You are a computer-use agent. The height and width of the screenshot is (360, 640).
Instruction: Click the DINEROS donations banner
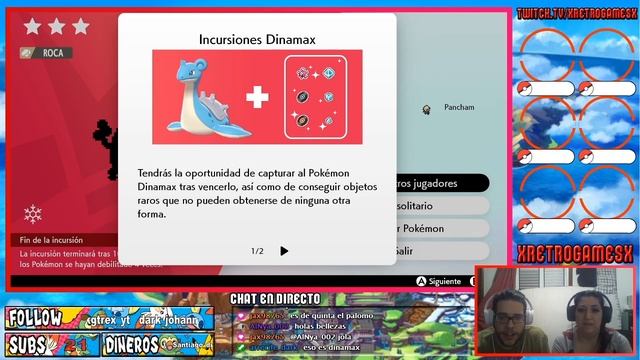point(158,345)
